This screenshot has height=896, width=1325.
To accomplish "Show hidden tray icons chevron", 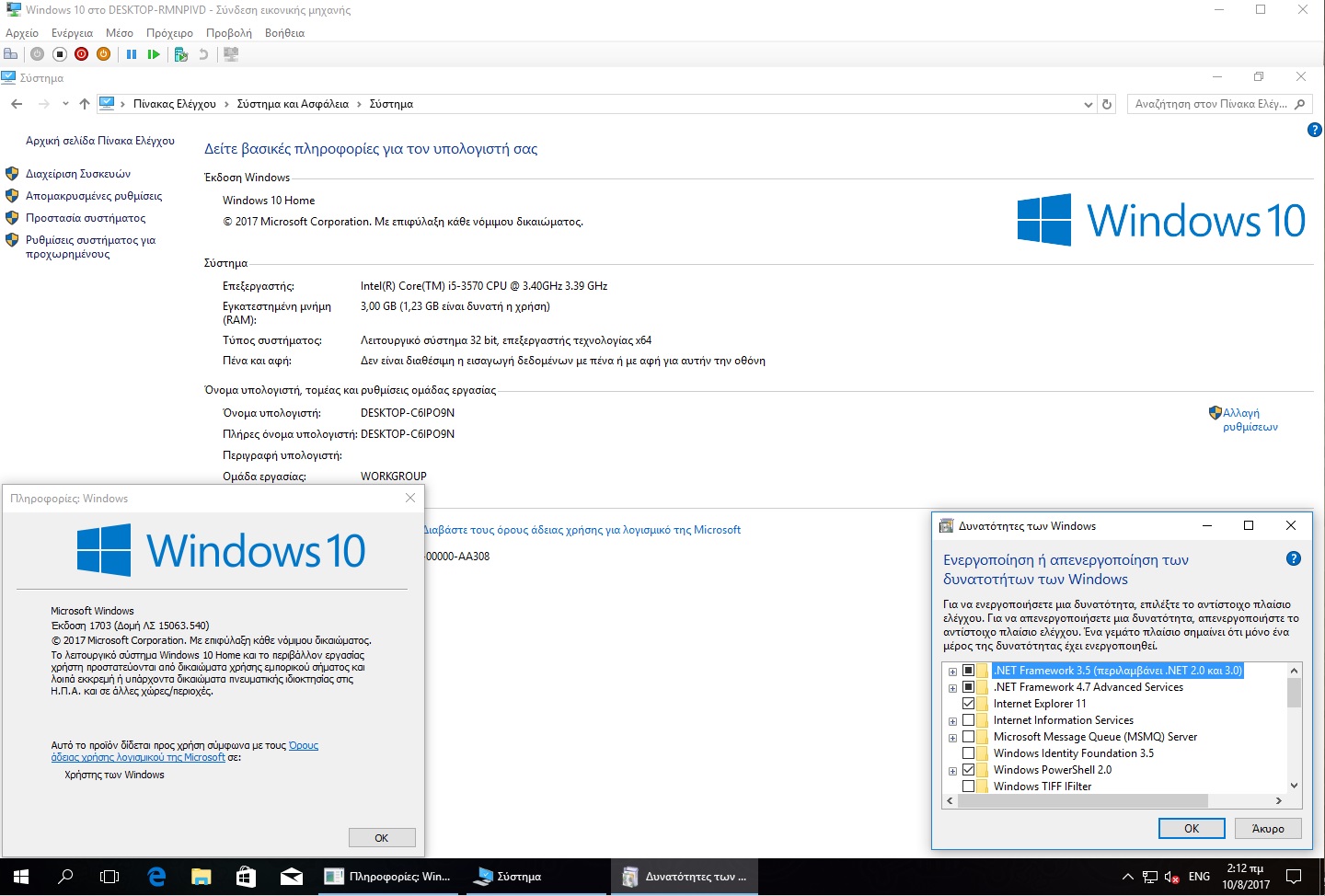I will click(1127, 877).
